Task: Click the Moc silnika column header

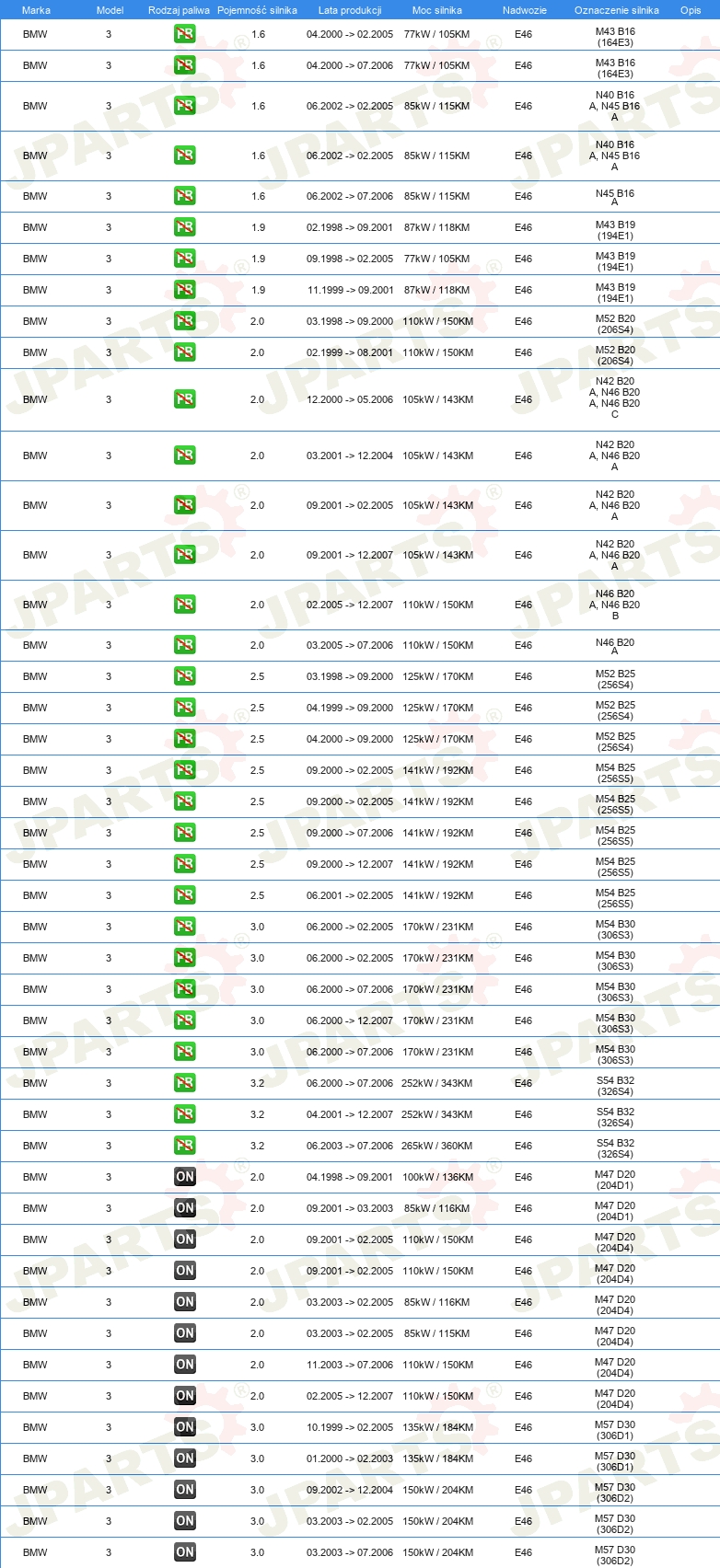Action: click(437, 10)
